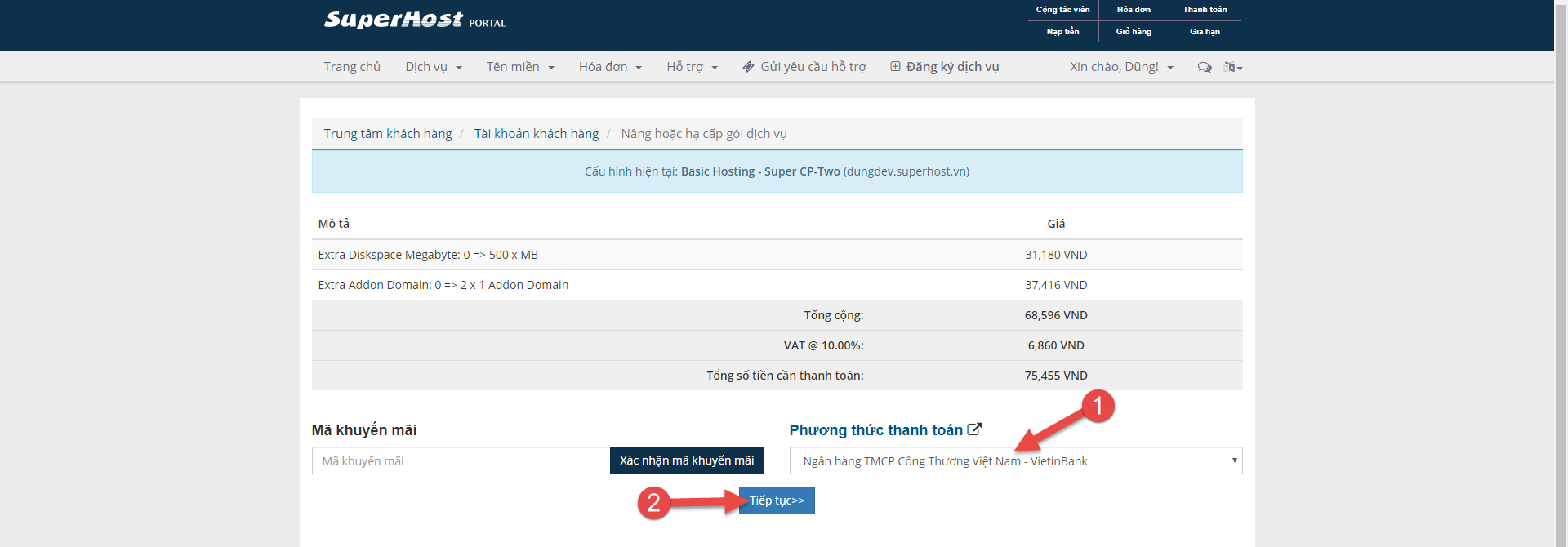The height and width of the screenshot is (547, 1568).
Task: Expand the Dịch vụ dropdown menu
Action: tap(433, 67)
